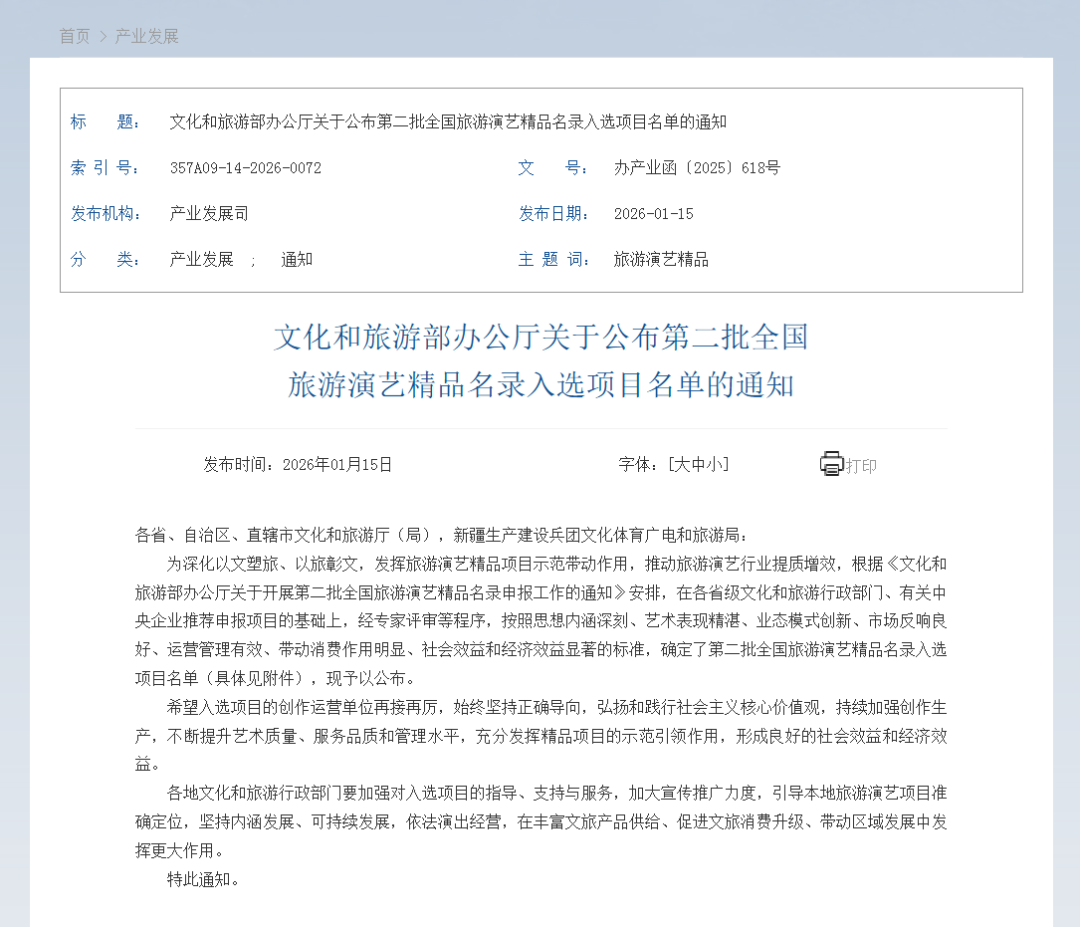This screenshot has height=927, width=1080.
Task: Click the document number 办产业函〔2025〕618号
Action: 696,168
